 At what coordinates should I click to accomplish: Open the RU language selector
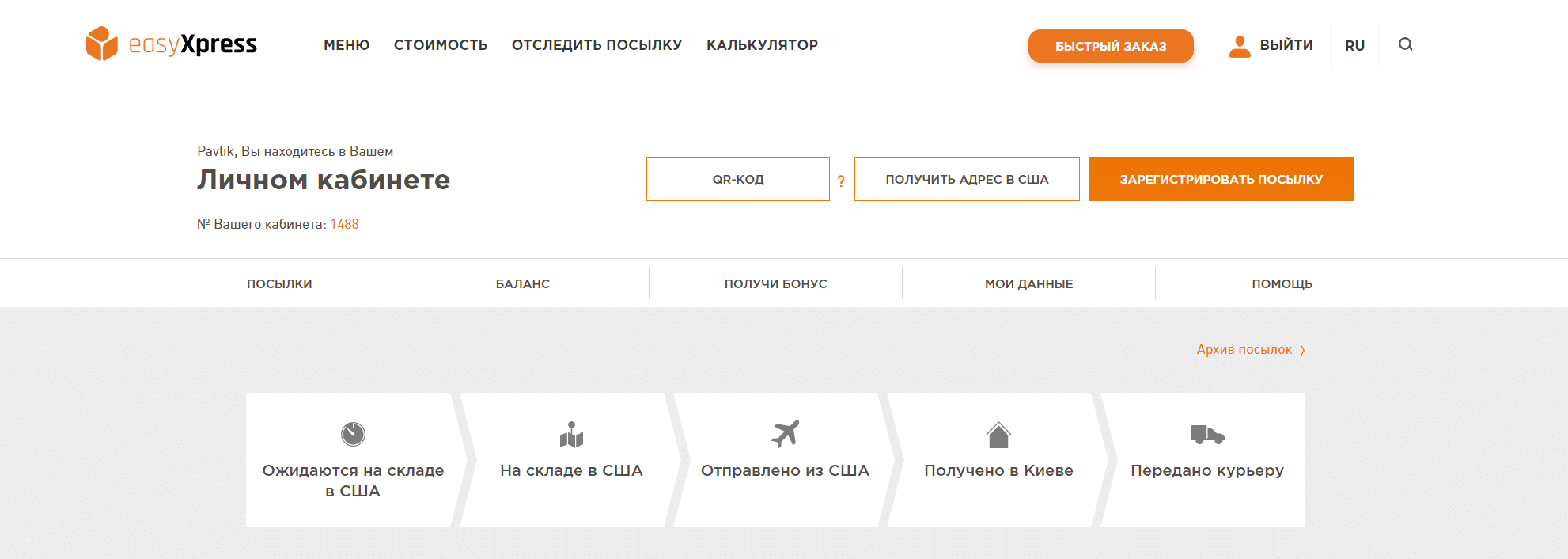1354,46
